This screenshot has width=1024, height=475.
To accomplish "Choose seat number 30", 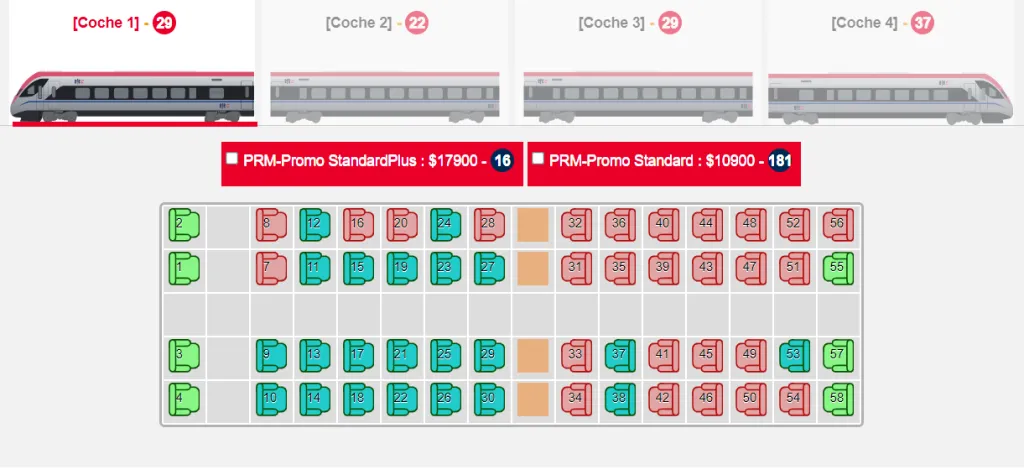I will tap(489, 398).
